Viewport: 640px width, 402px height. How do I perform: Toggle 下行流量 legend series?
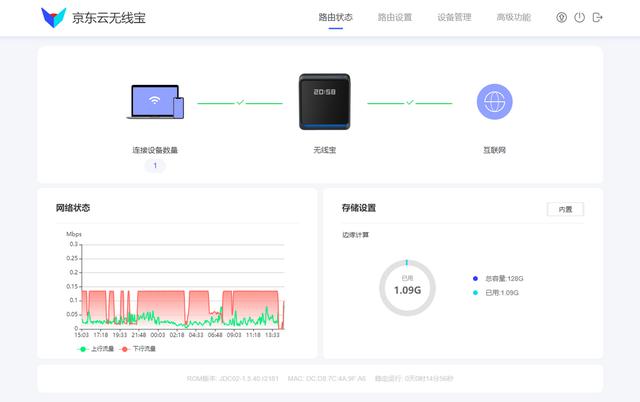139,349
